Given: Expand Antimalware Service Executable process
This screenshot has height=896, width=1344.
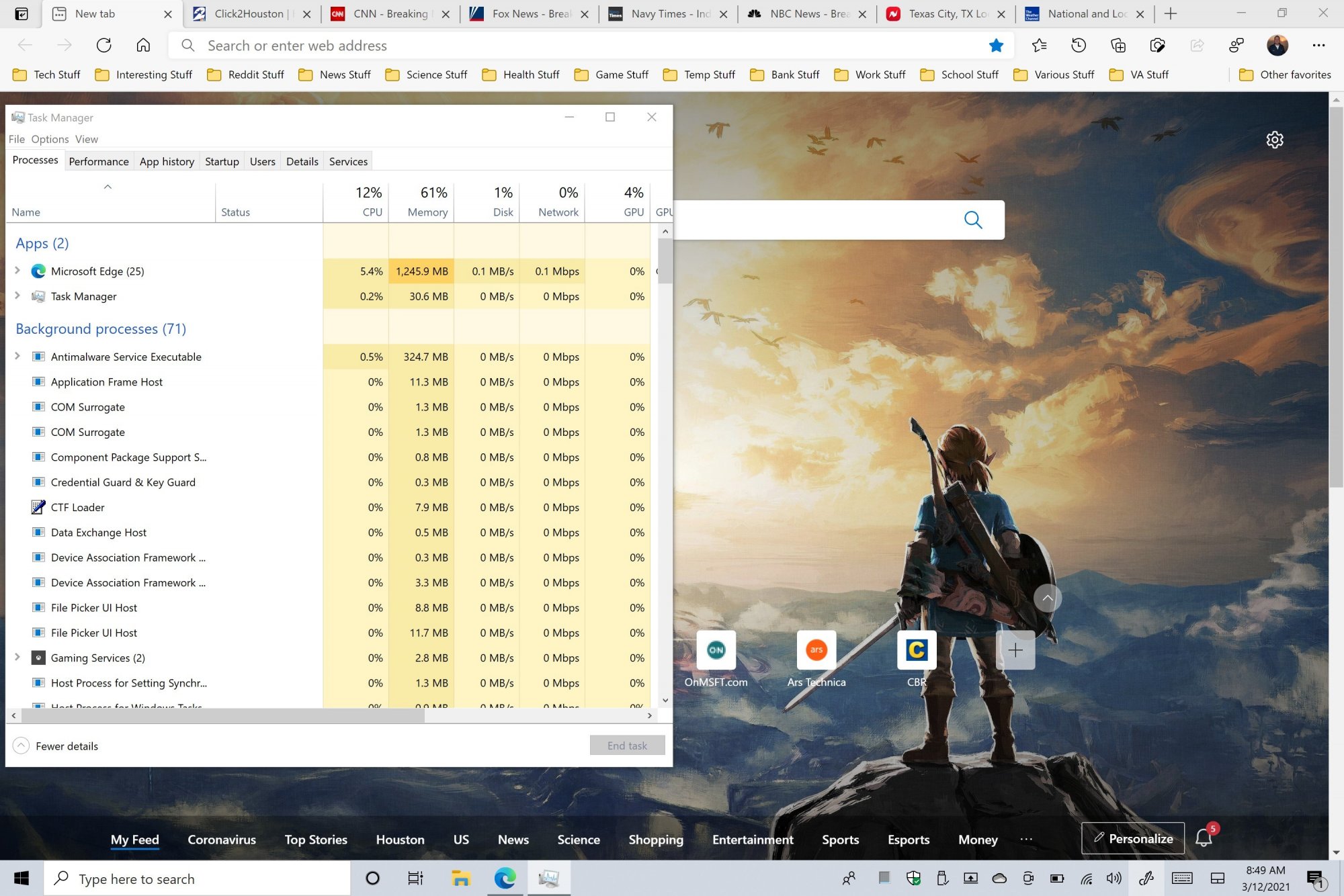Looking at the screenshot, I should click(17, 357).
